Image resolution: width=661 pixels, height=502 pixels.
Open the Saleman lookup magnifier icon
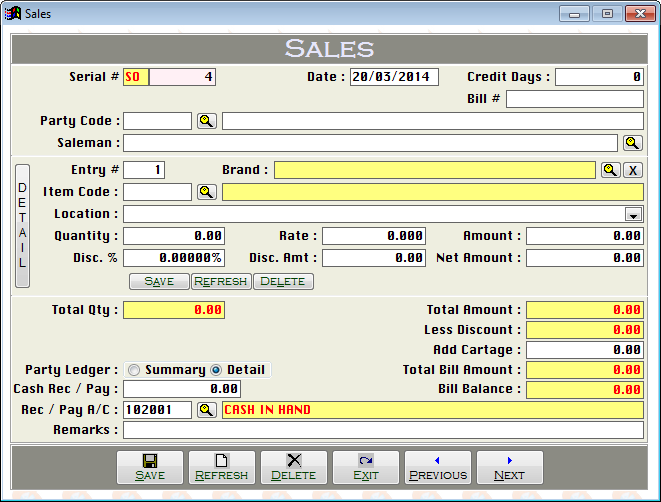(633, 143)
